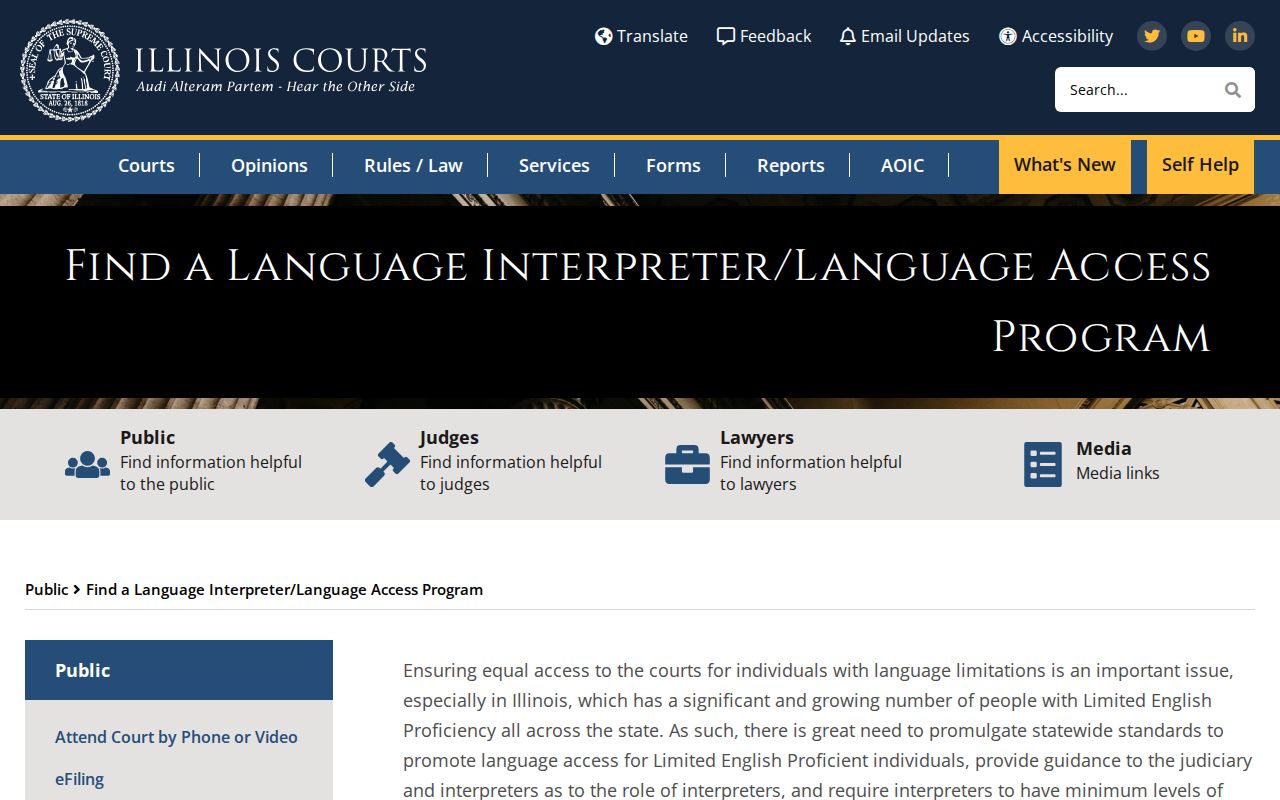Open the Media heading link
Image resolution: width=1280 pixels, height=800 pixels.
point(1103,448)
